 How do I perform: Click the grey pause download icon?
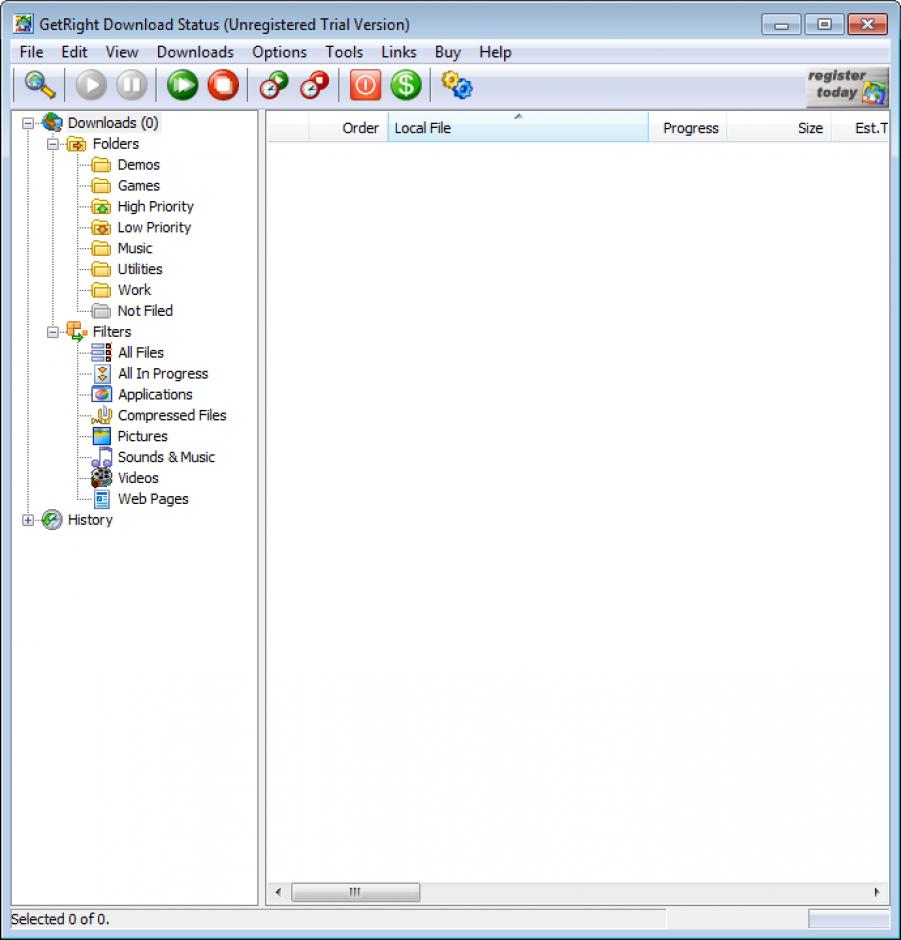coord(132,85)
